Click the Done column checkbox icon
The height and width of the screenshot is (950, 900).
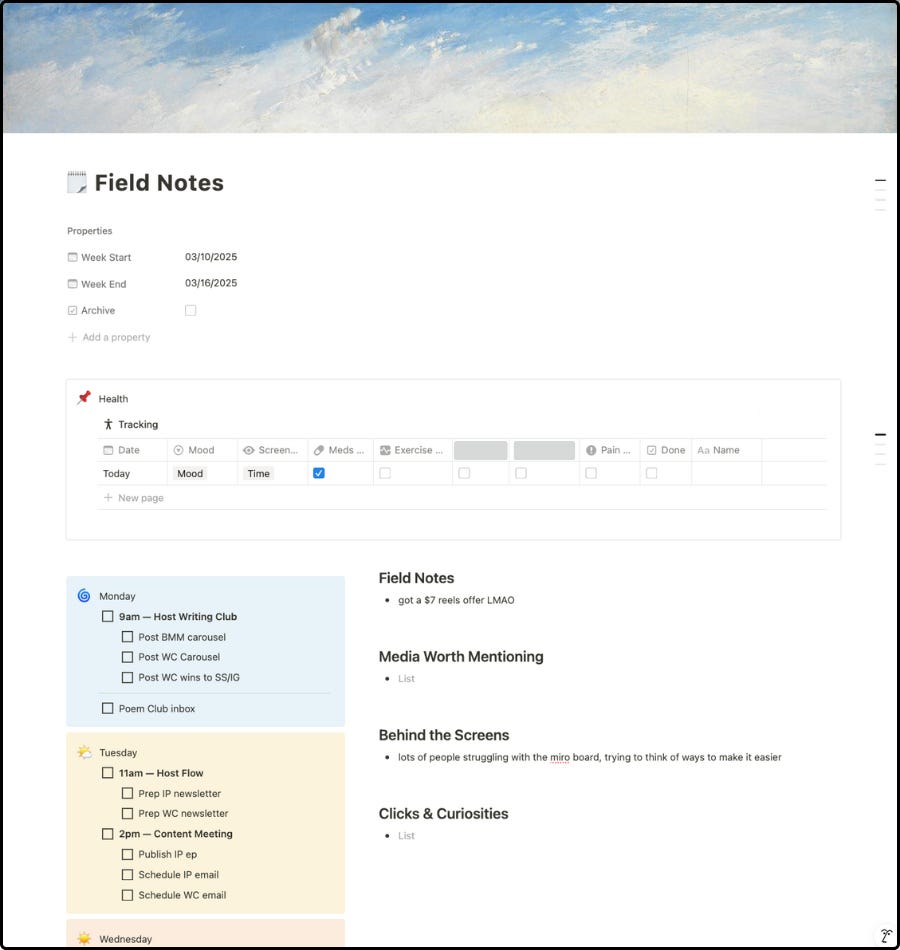pyautogui.click(x=652, y=450)
